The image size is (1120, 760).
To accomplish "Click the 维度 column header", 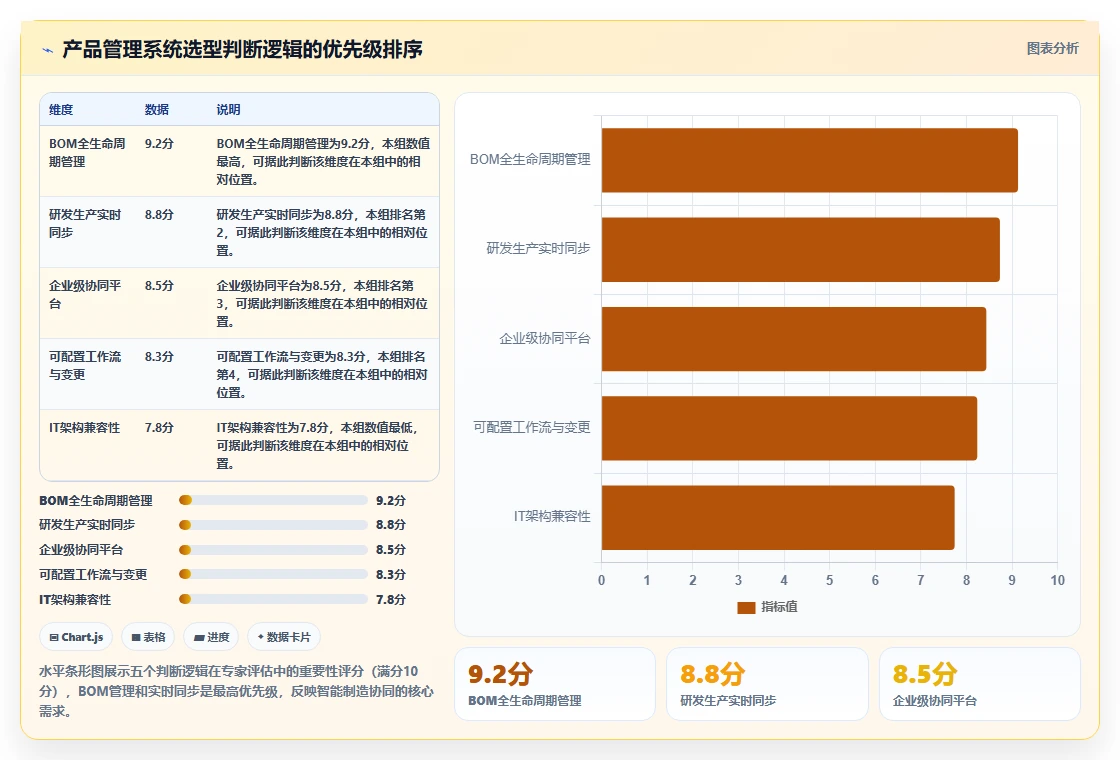I will coord(61,109).
